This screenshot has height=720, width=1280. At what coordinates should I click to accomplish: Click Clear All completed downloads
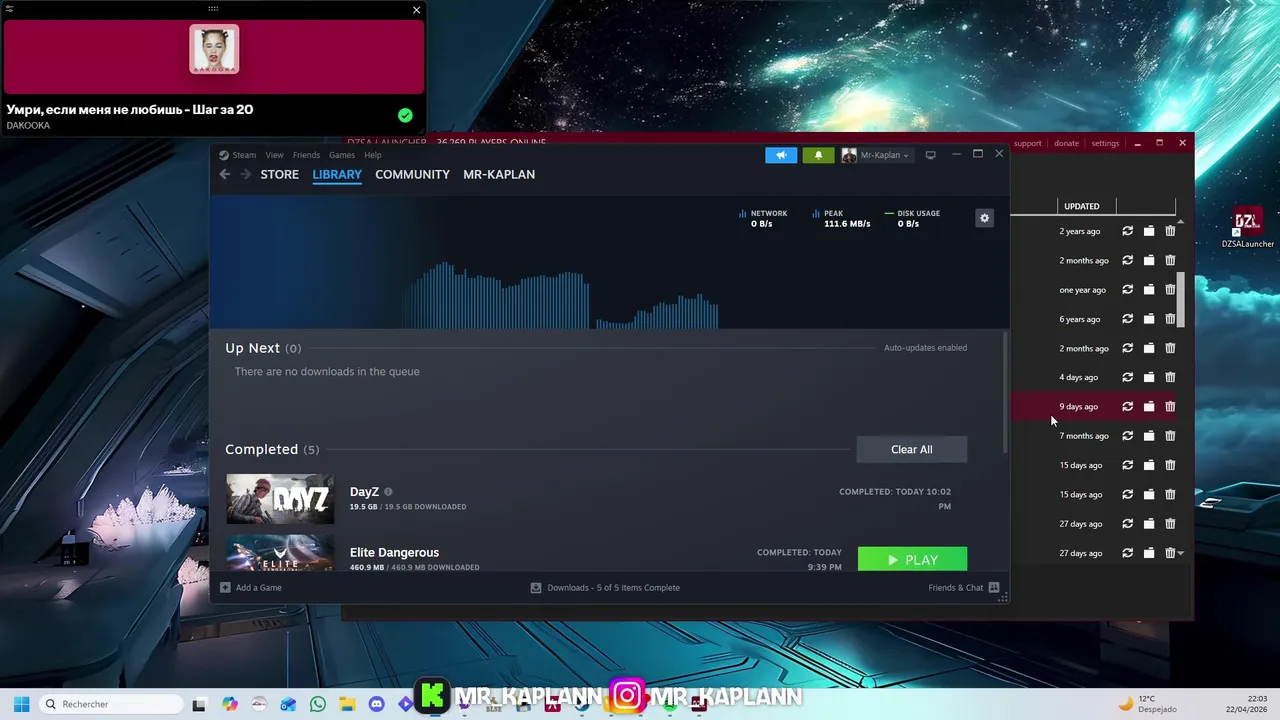[912, 449]
